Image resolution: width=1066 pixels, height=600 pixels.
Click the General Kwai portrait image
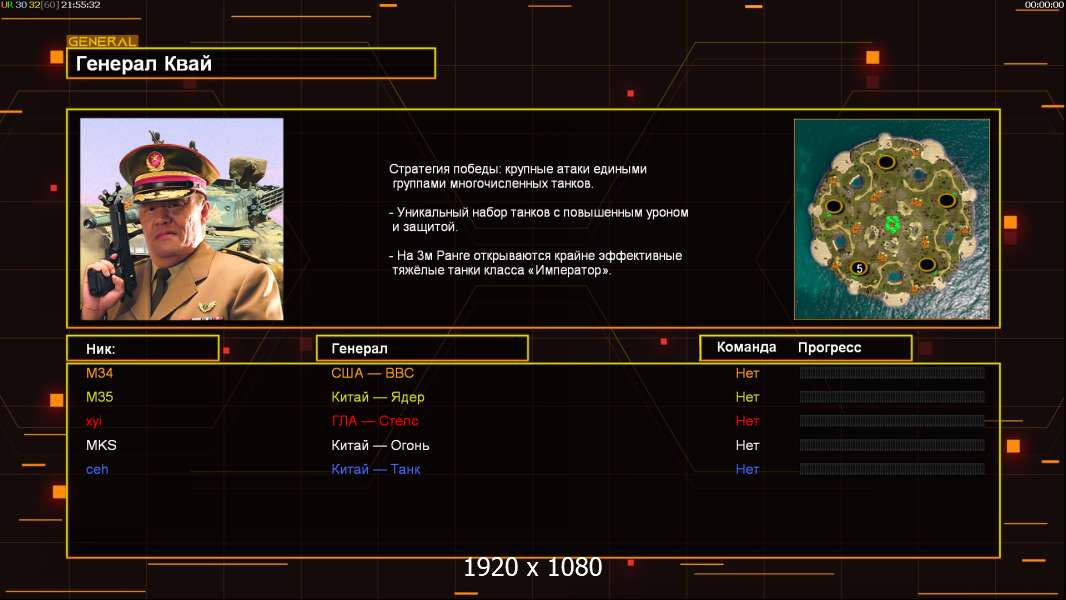pyautogui.click(x=182, y=219)
